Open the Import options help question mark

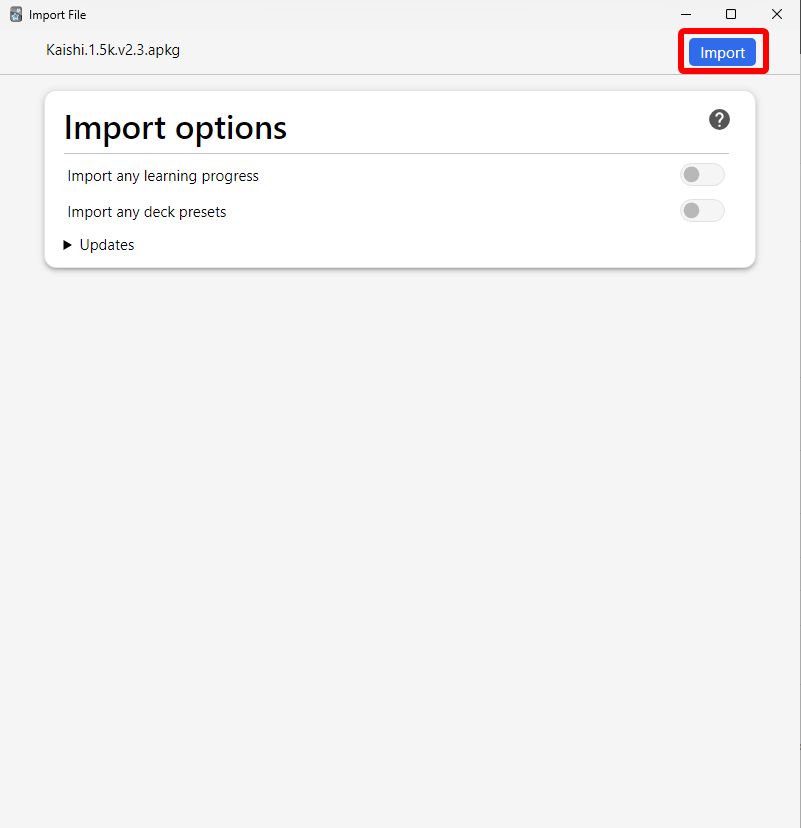(x=719, y=120)
